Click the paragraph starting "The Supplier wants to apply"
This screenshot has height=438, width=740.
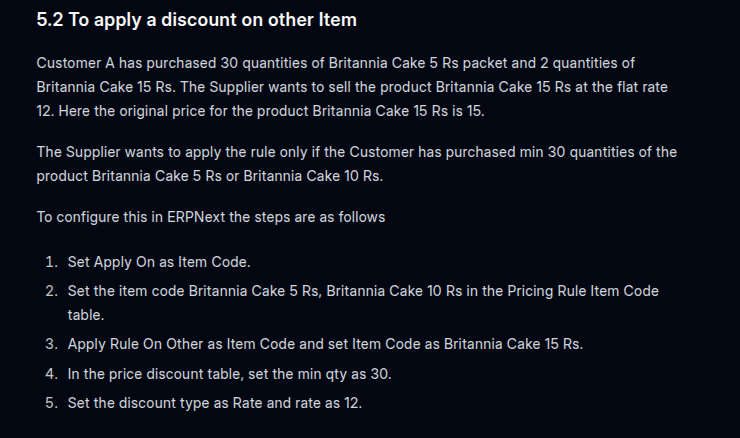[357, 164]
